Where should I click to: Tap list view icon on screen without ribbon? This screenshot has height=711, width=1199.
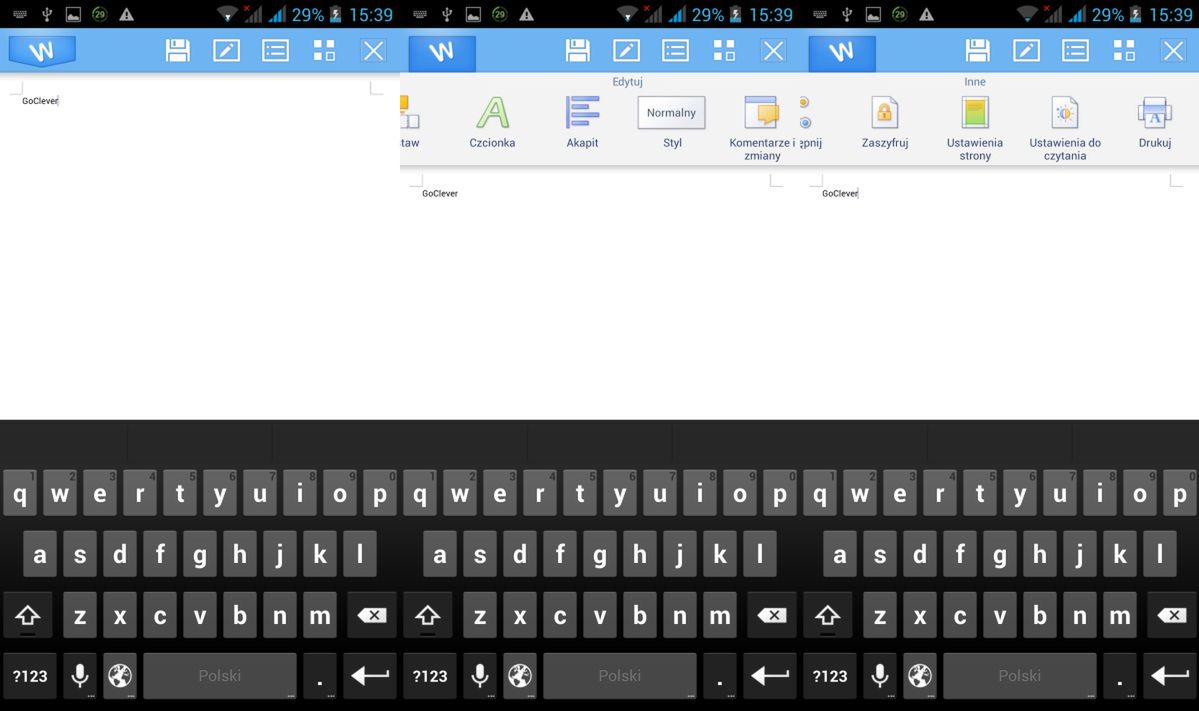pos(275,51)
